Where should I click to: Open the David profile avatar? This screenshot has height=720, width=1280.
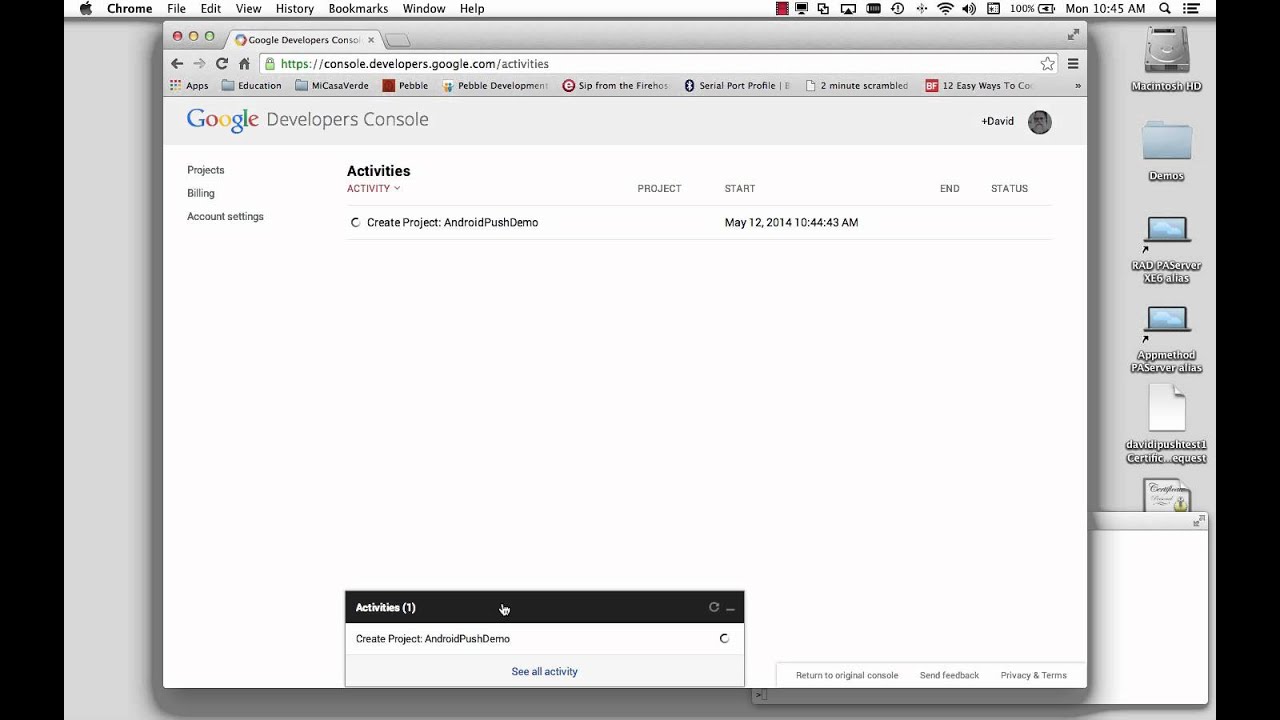[1040, 122]
